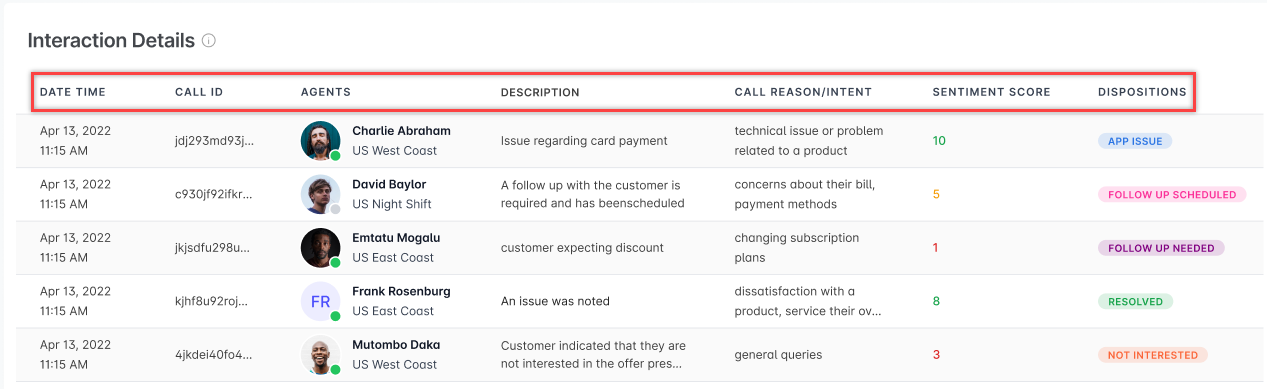Sort by the Sentiment Score header
Screen dimensions: 1267x389
[x=991, y=92]
